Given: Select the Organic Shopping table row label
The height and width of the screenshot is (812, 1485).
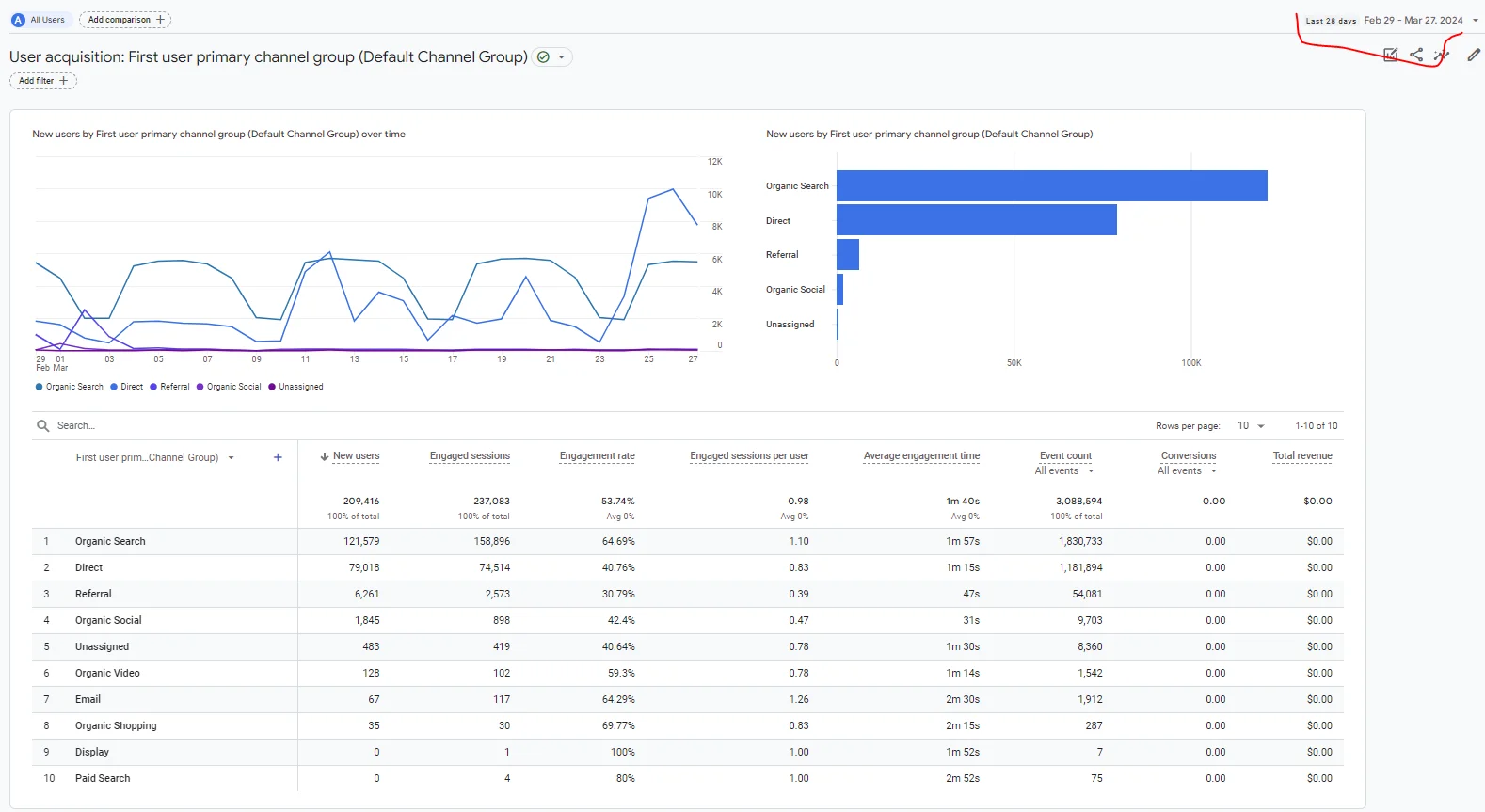Looking at the screenshot, I should pos(116,726).
